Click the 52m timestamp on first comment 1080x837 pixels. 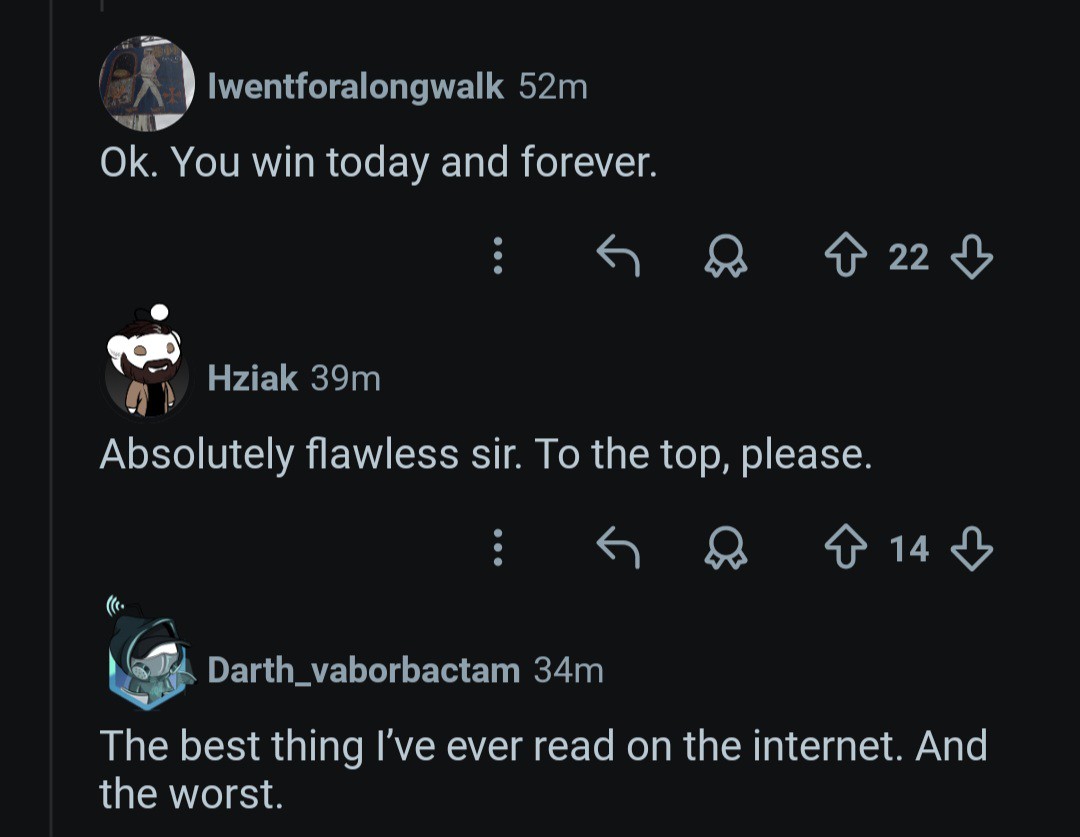pyautogui.click(x=553, y=87)
